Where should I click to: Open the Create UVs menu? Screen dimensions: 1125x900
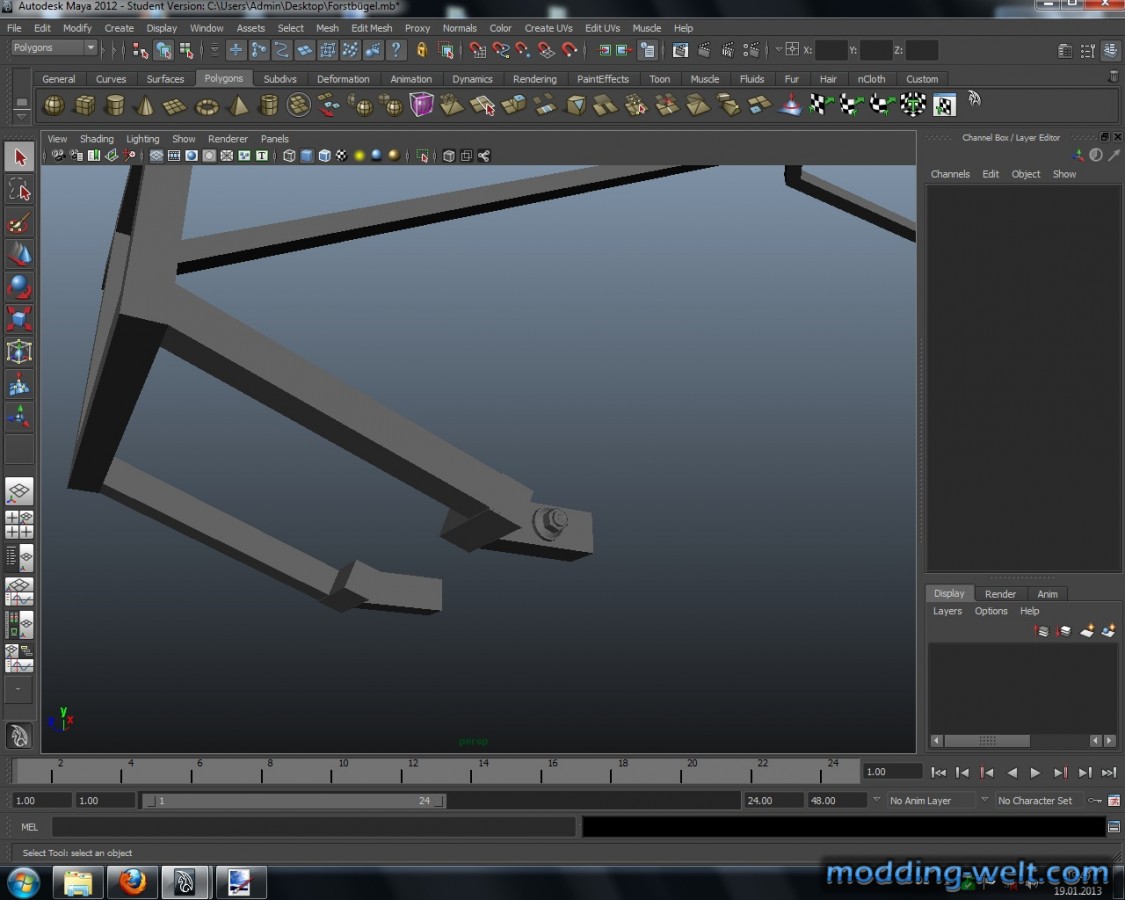click(548, 28)
